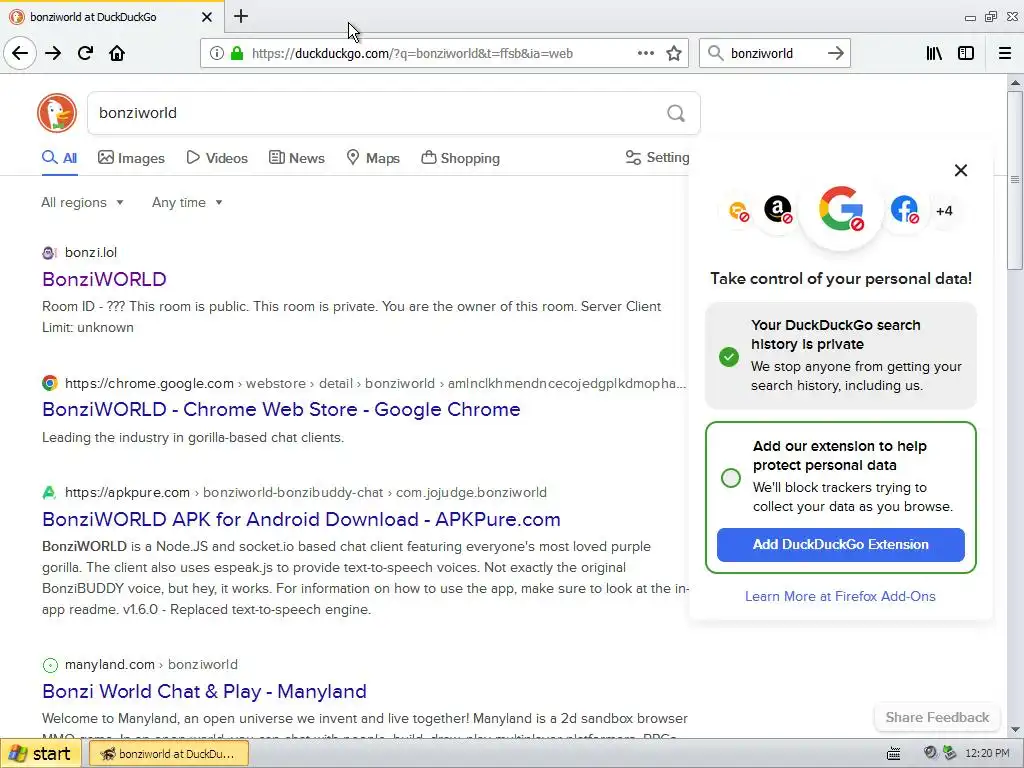This screenshot has height=768, width=1024.
Task: Dismiss the privacy promo panel with X
Action: (x=961, y=170)
